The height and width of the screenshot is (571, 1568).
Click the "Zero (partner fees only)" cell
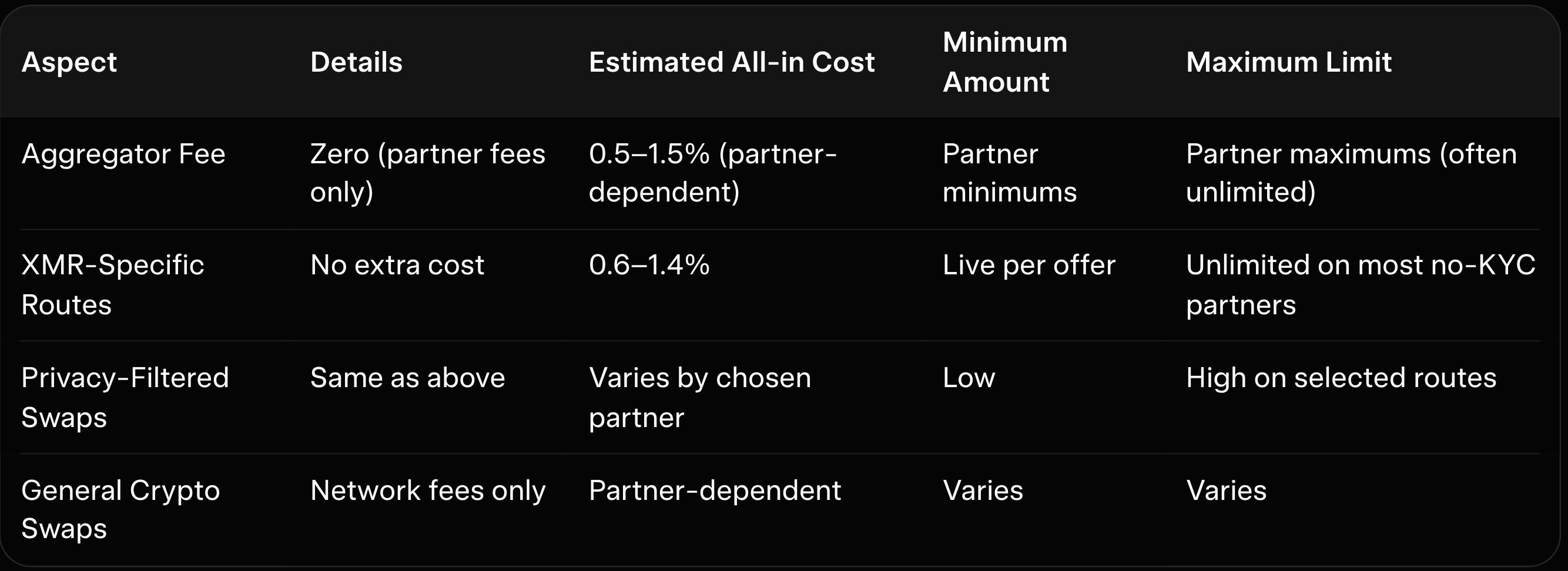point(427,172)
